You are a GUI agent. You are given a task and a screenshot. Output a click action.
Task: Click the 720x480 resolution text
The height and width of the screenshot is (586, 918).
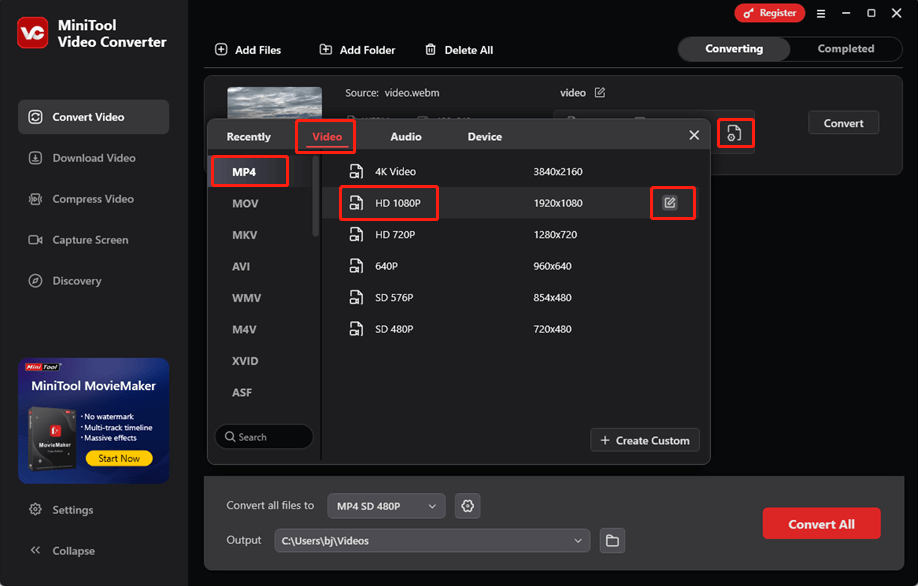tap(552, 329)
